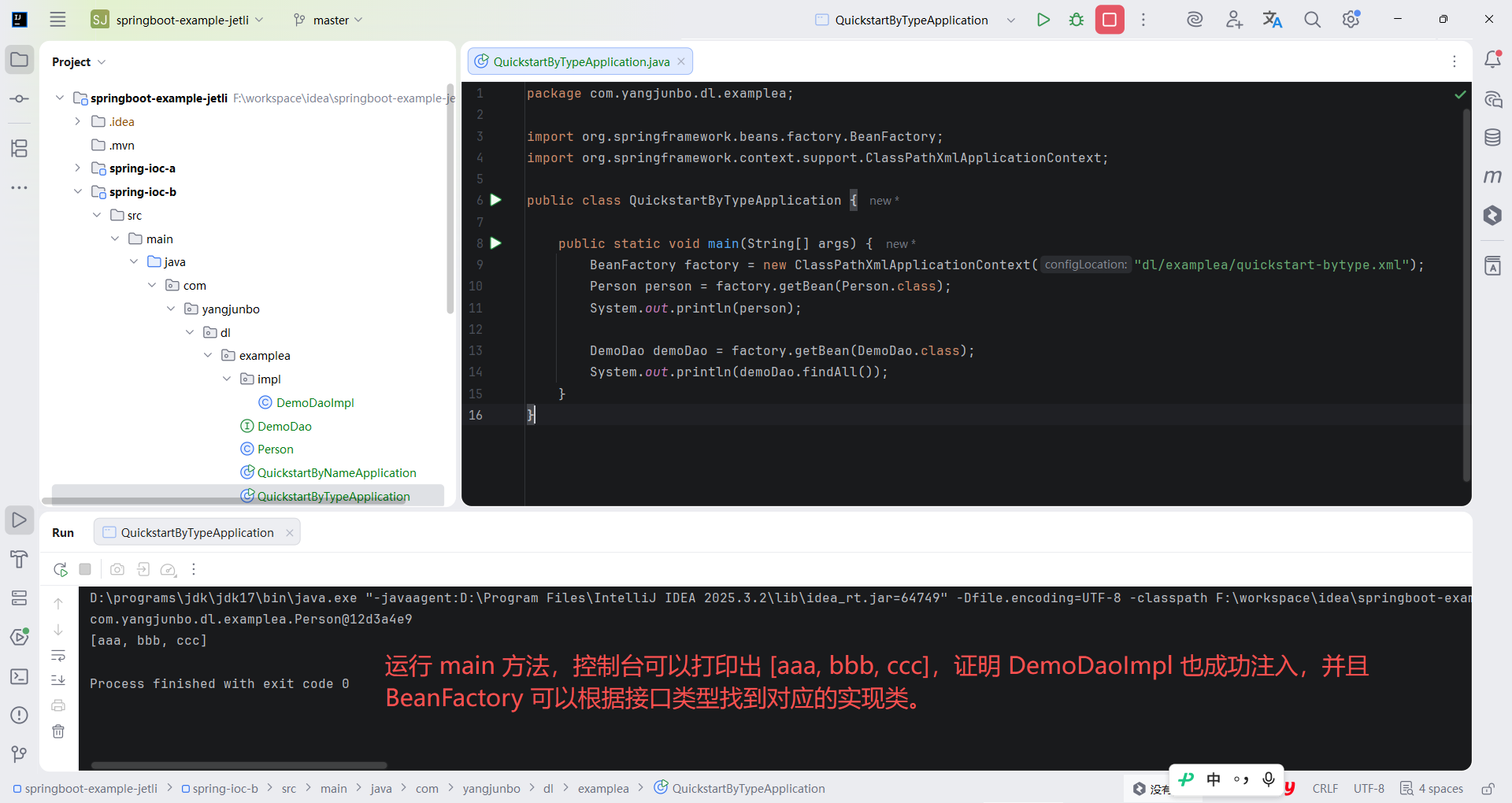Open DemoDaoImpl in project tree

(315, 402)
